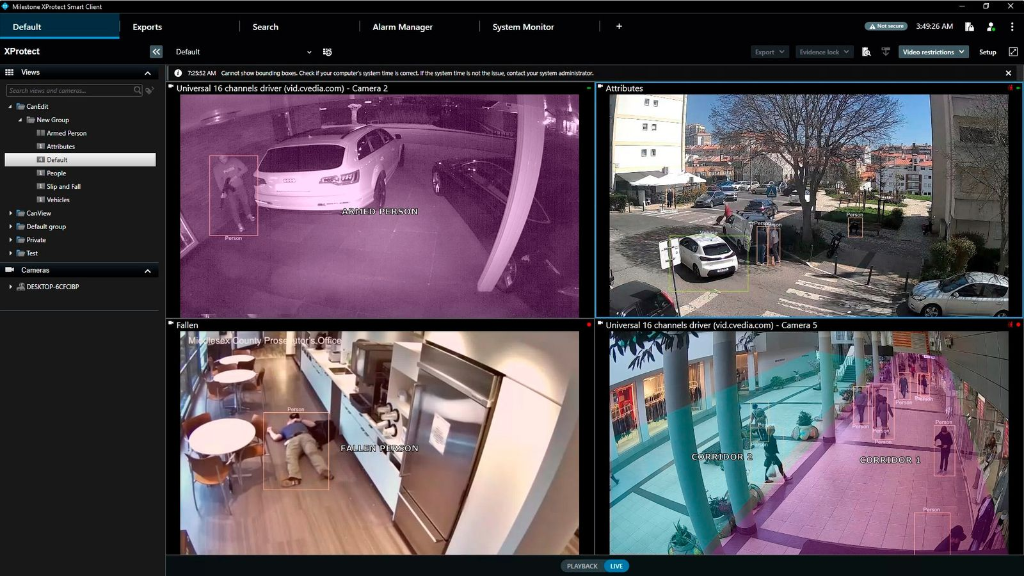Click the user profile icon in the title bar
Image resolution: width=1024 pixels, height=576 pixels.
tap(991, 27)
